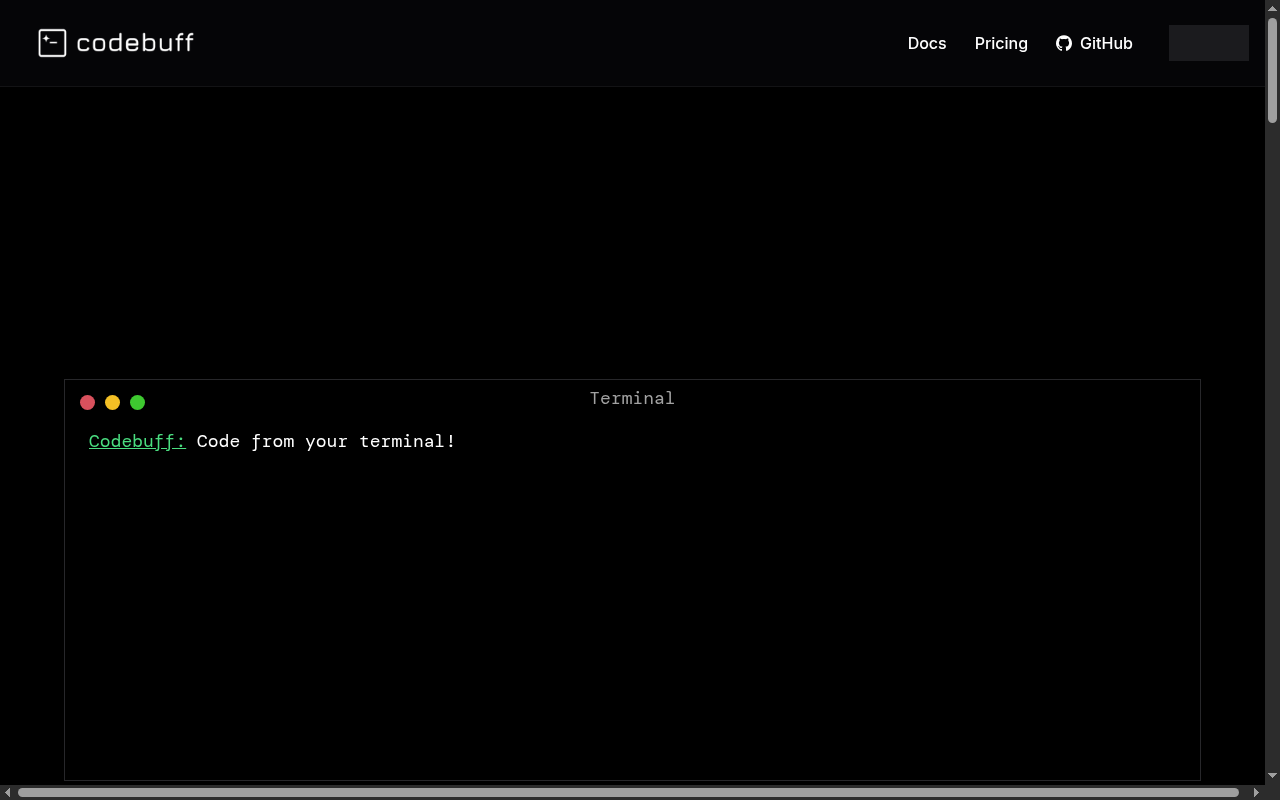
Task: Visit the GitHub repository link
Action: tap(1094, 43)
